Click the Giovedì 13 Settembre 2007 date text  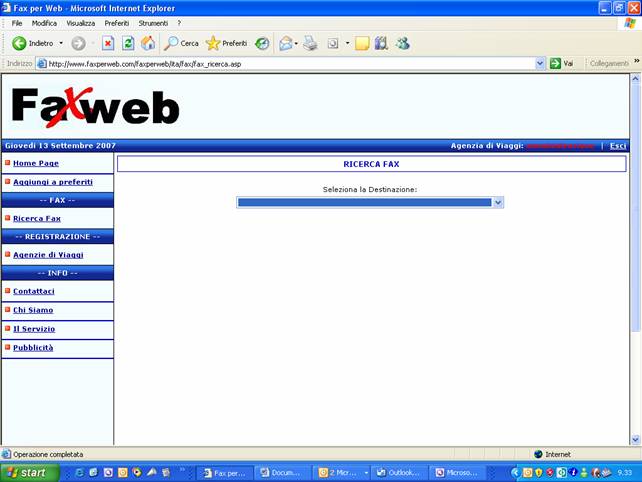[x=60, y=146]
